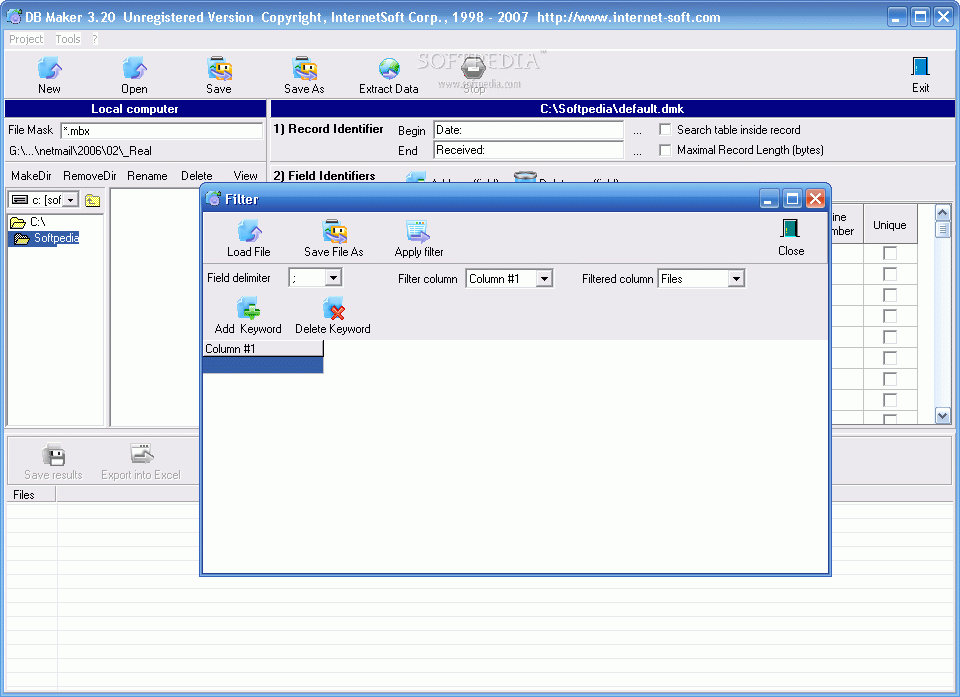The width and height of the screenshot is (960, 697).
Task: Open the Project menu
Action: tap(26, 39)
